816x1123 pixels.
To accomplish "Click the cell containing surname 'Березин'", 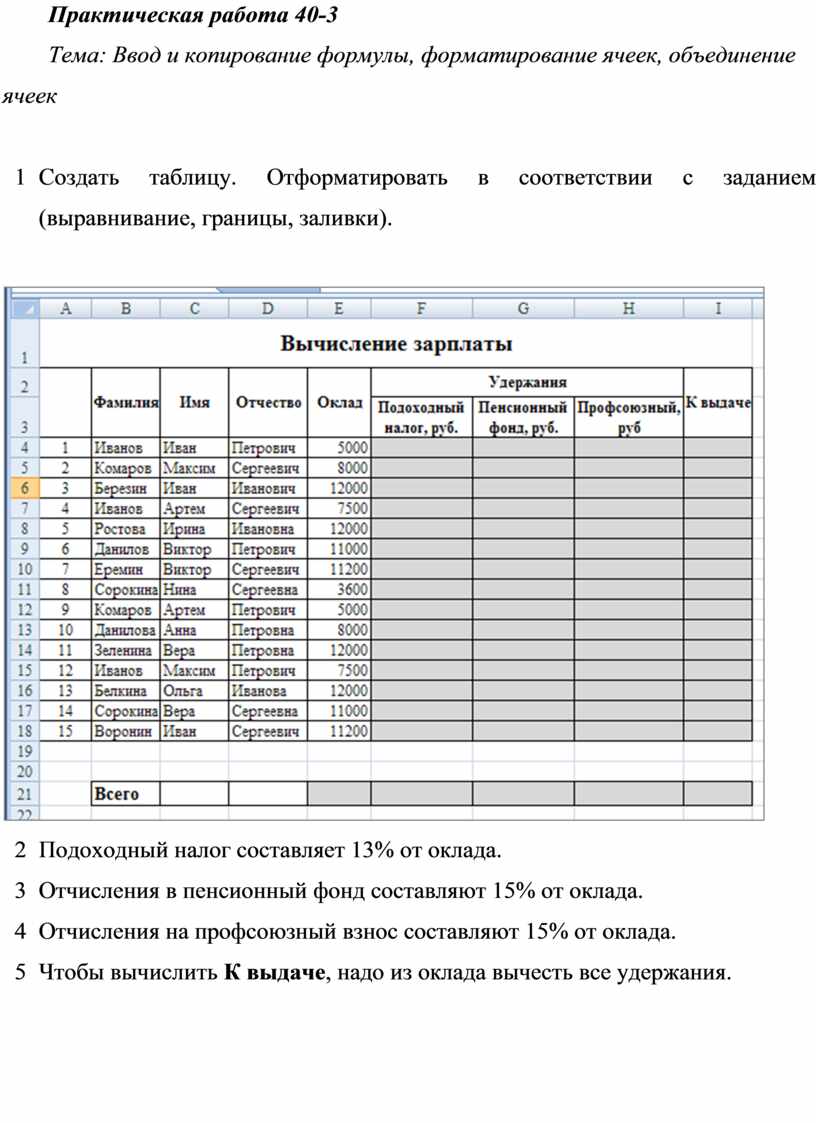I will click(125, 488).
